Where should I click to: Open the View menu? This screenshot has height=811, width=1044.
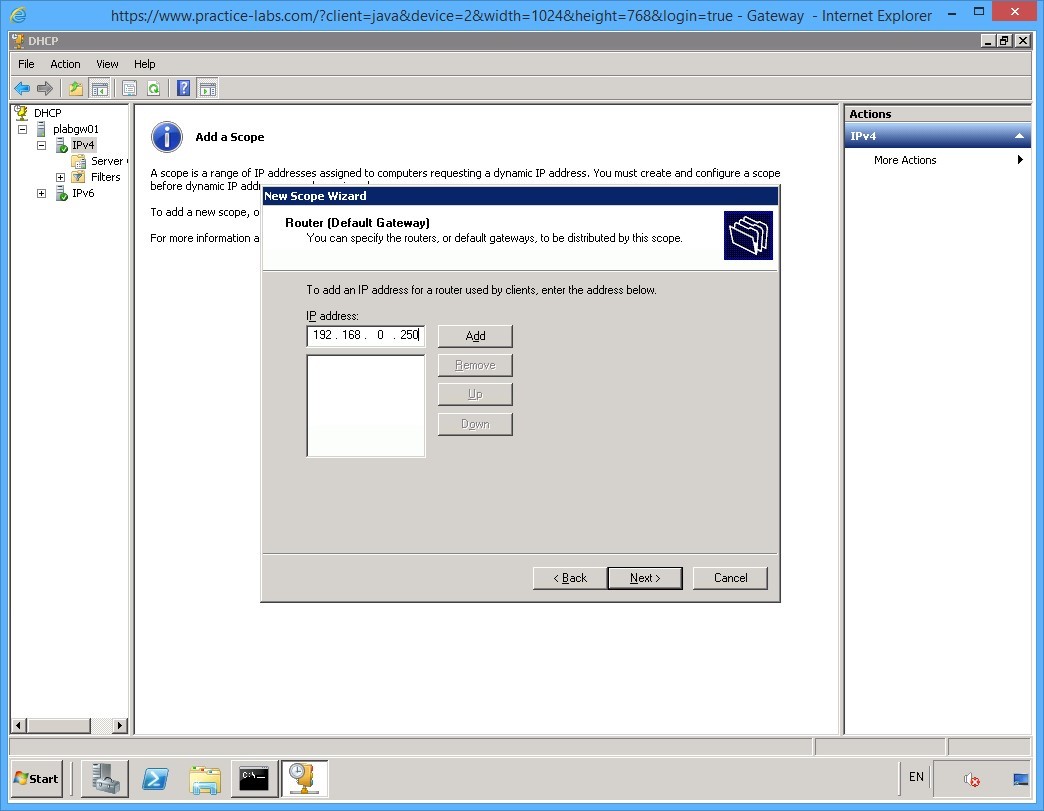pyautogui.click(x=106, y=63)
